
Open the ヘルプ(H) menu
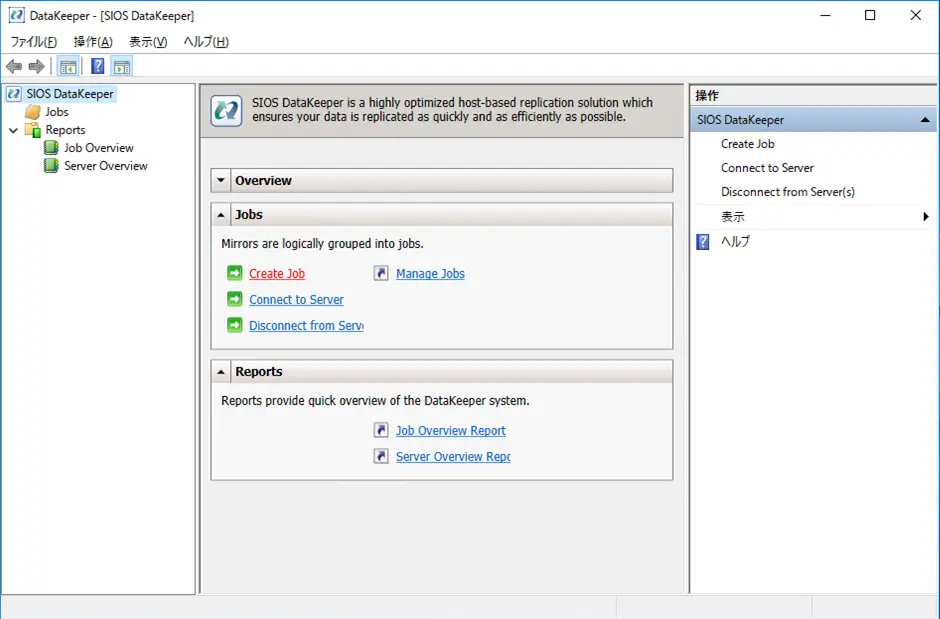pyautogui.click(x=206, y=42)
